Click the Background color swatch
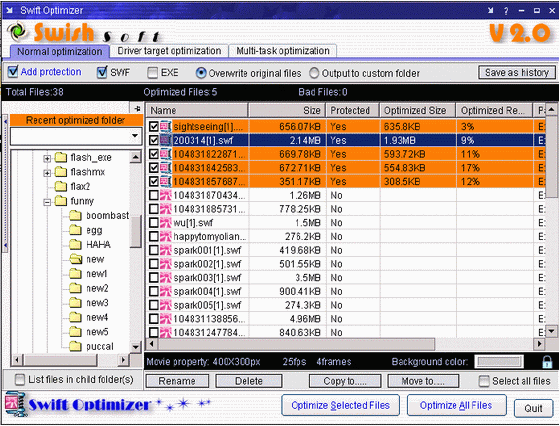This screenshot has height=426, width=560. [x=499, y=362]
